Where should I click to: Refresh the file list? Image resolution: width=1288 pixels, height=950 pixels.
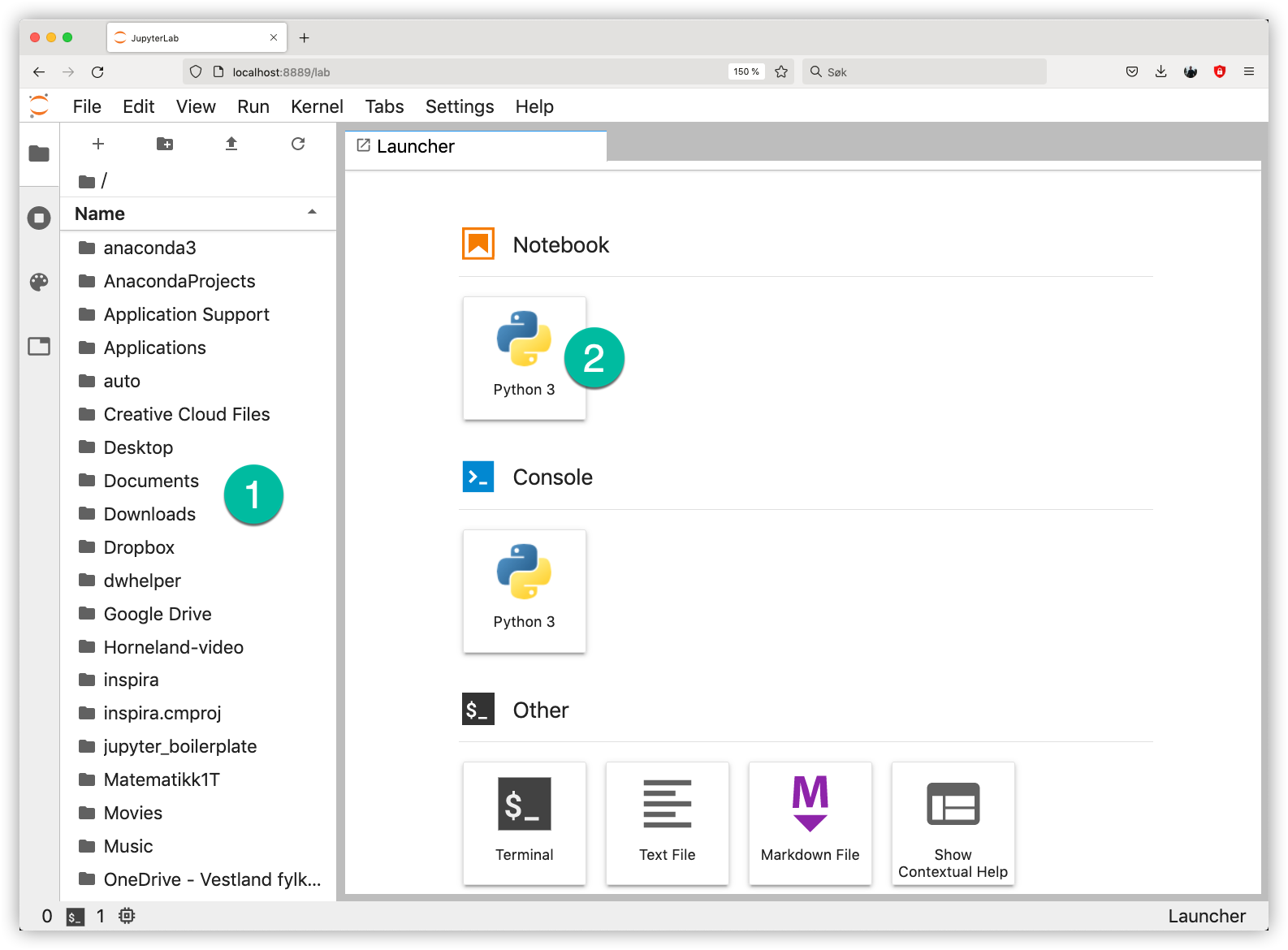298,144
